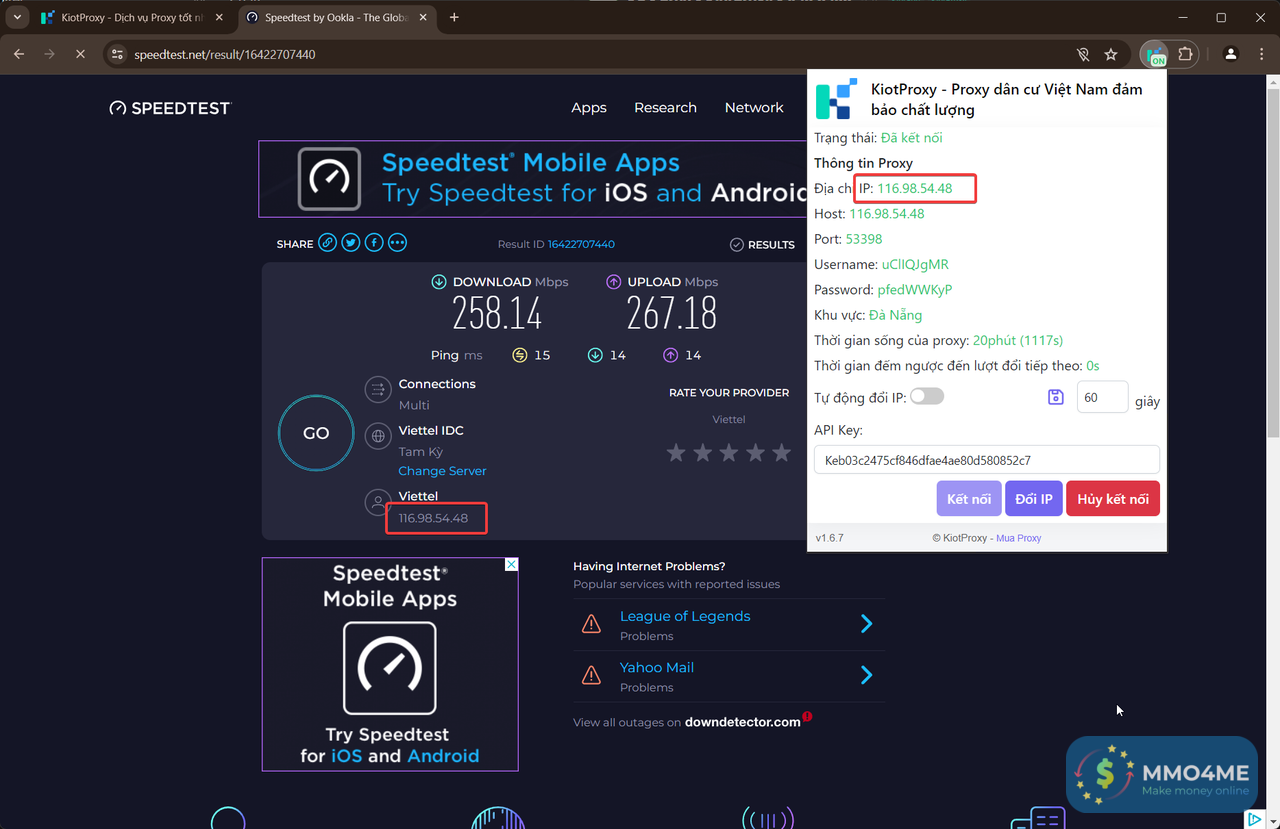
Task: Click the blocked permission icon in address bar
Action: tap(1082, 54)
